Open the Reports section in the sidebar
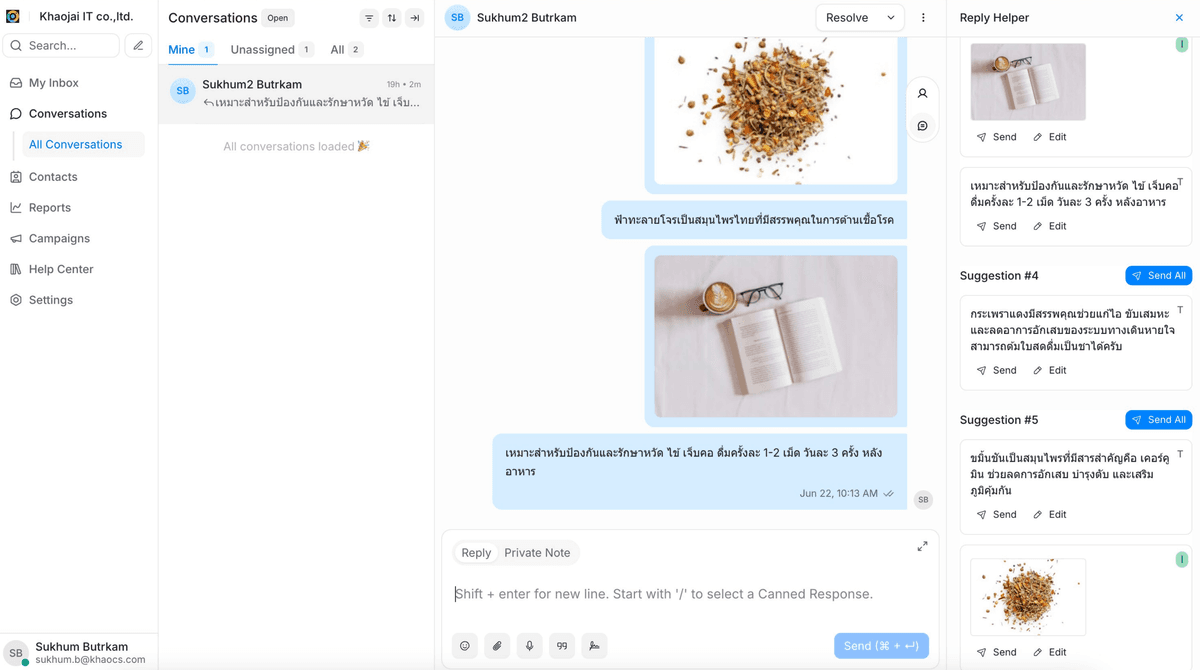 [52, 207]
